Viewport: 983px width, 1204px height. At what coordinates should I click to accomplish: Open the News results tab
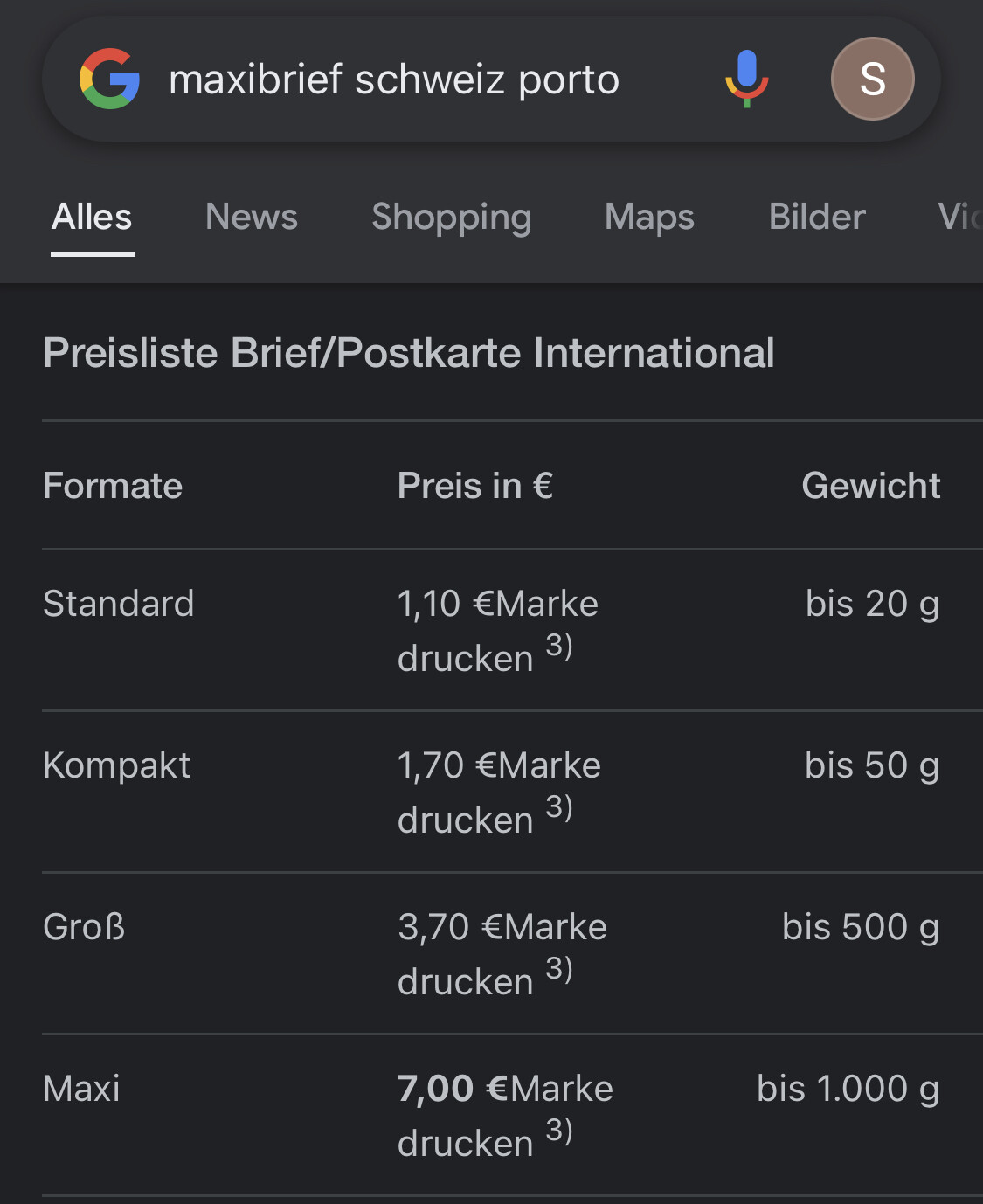[x=252, y=217]
